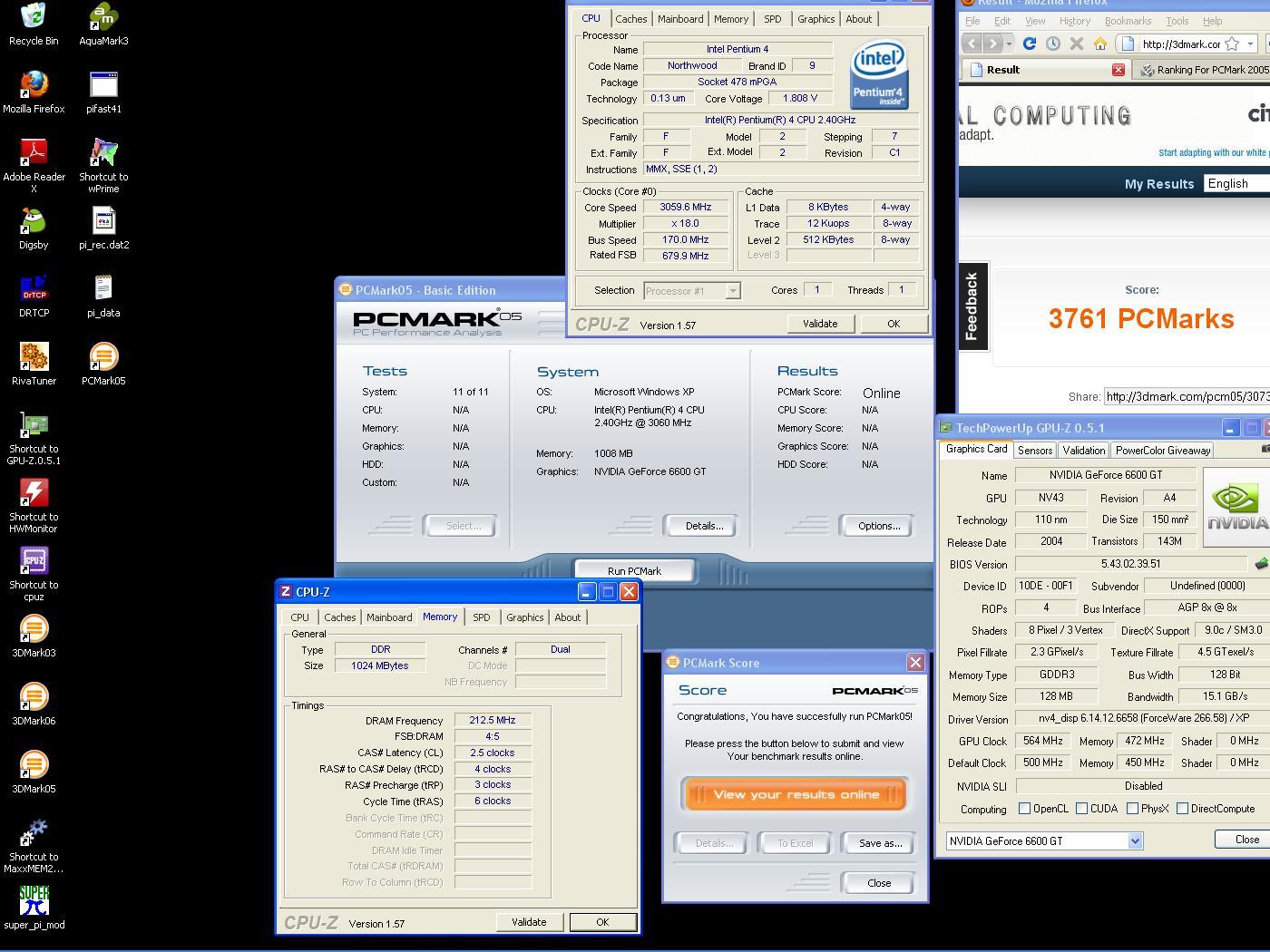Image resolution: width=1270 pixels, height=952 pixels.
Task: Select the DRTCP desktop icon
Action: tap(34, 296)
